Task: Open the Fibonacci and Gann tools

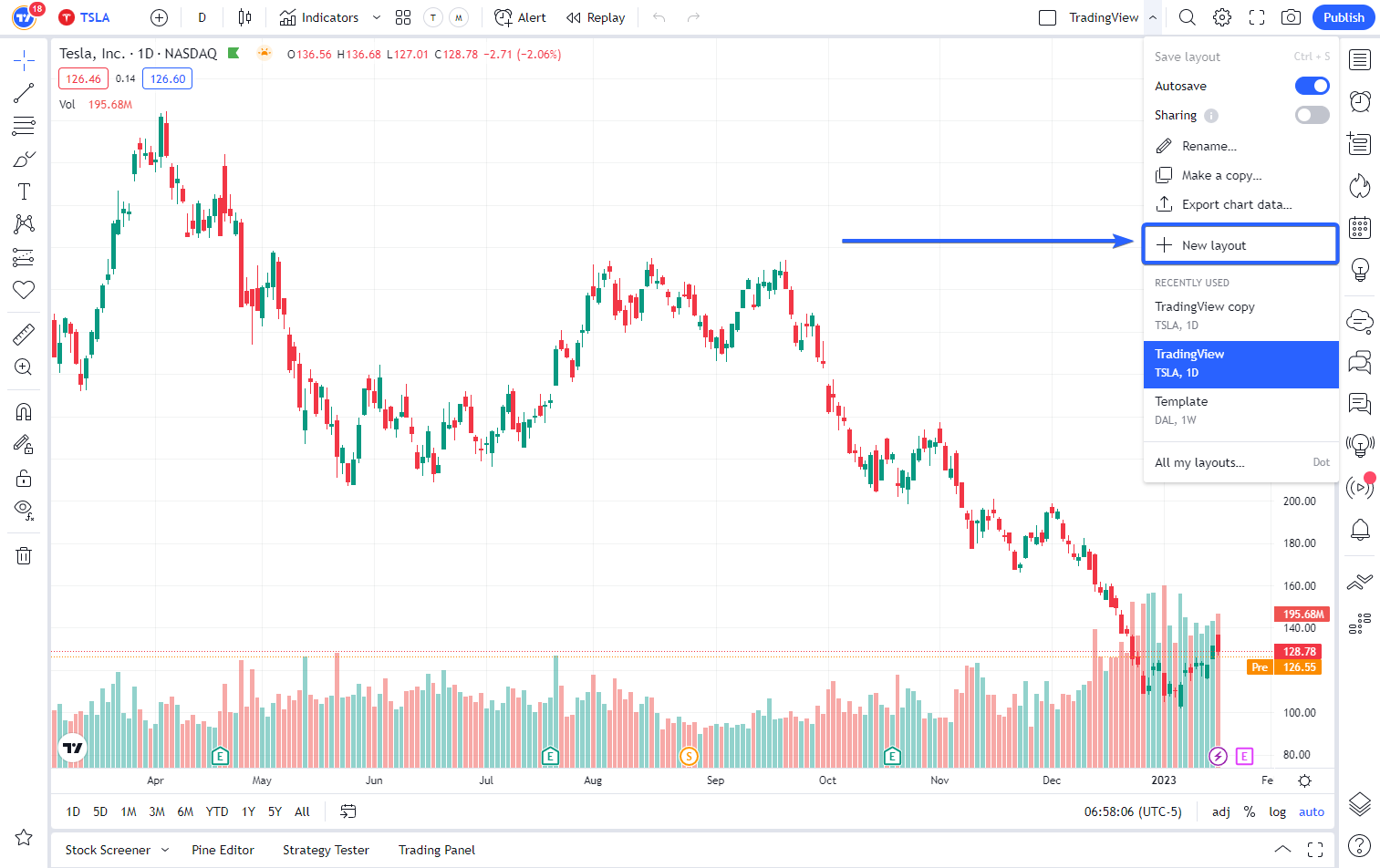Action: point(24,126)
